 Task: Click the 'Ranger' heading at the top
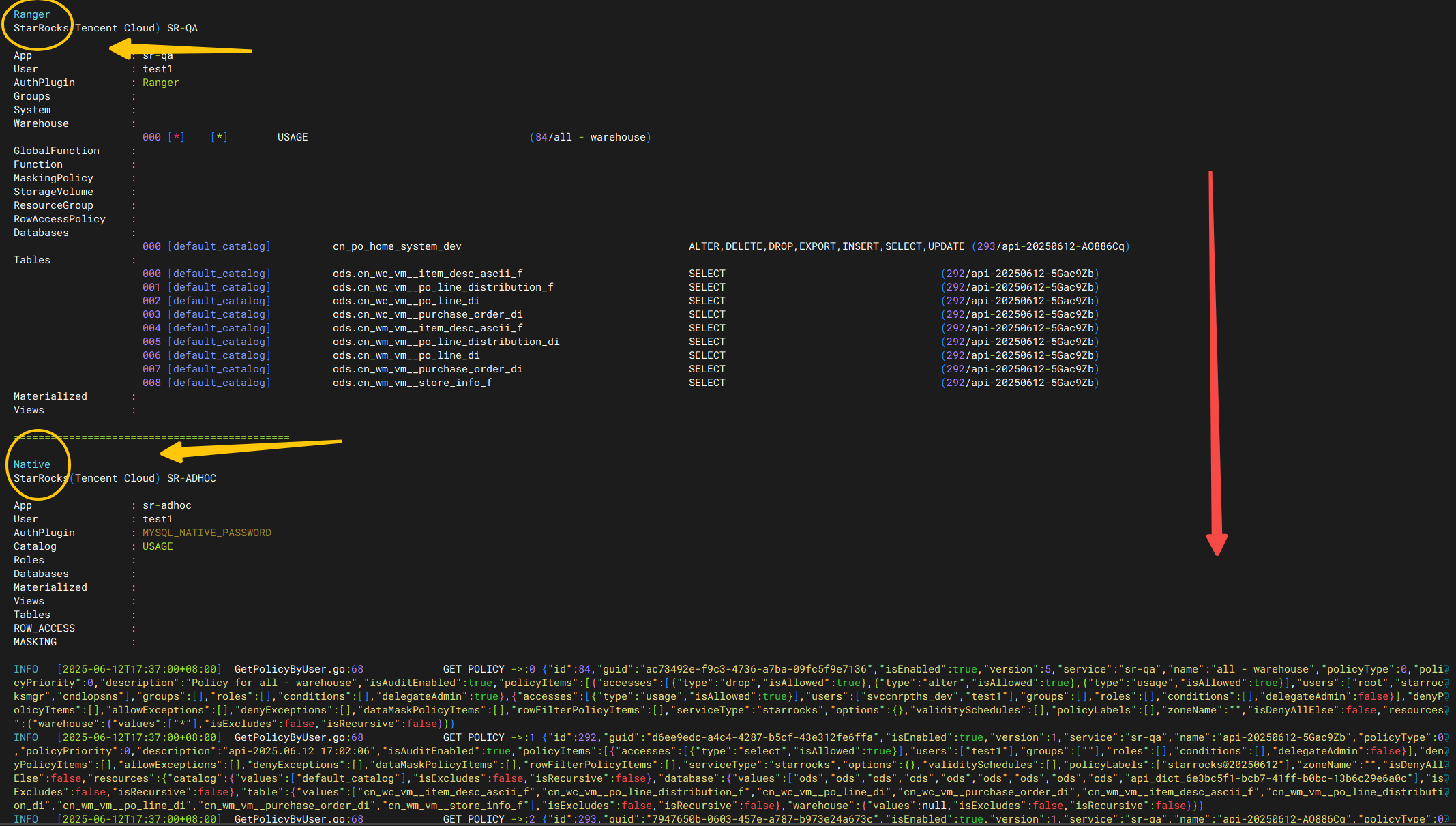pos(31,14)
